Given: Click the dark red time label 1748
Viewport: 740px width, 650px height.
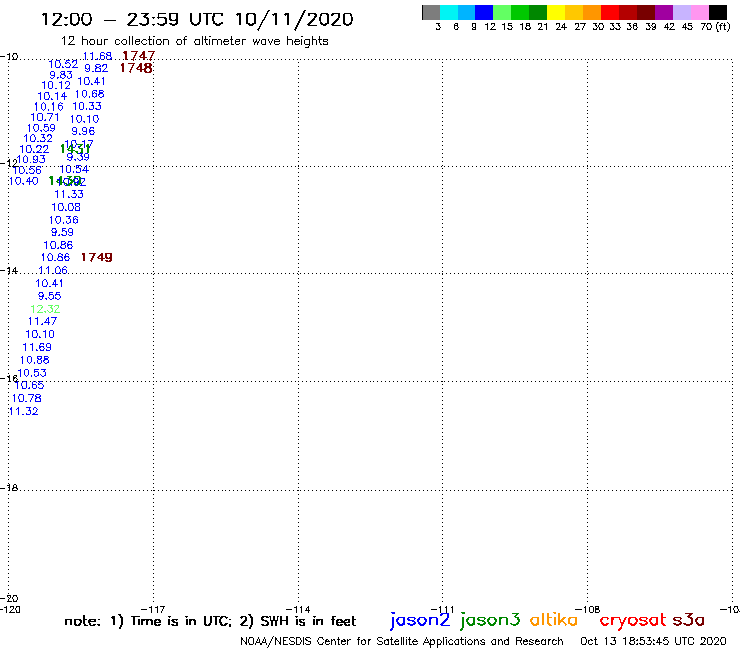Looking at the screenshot, I should pyautogui.click(x=136, y=68).
